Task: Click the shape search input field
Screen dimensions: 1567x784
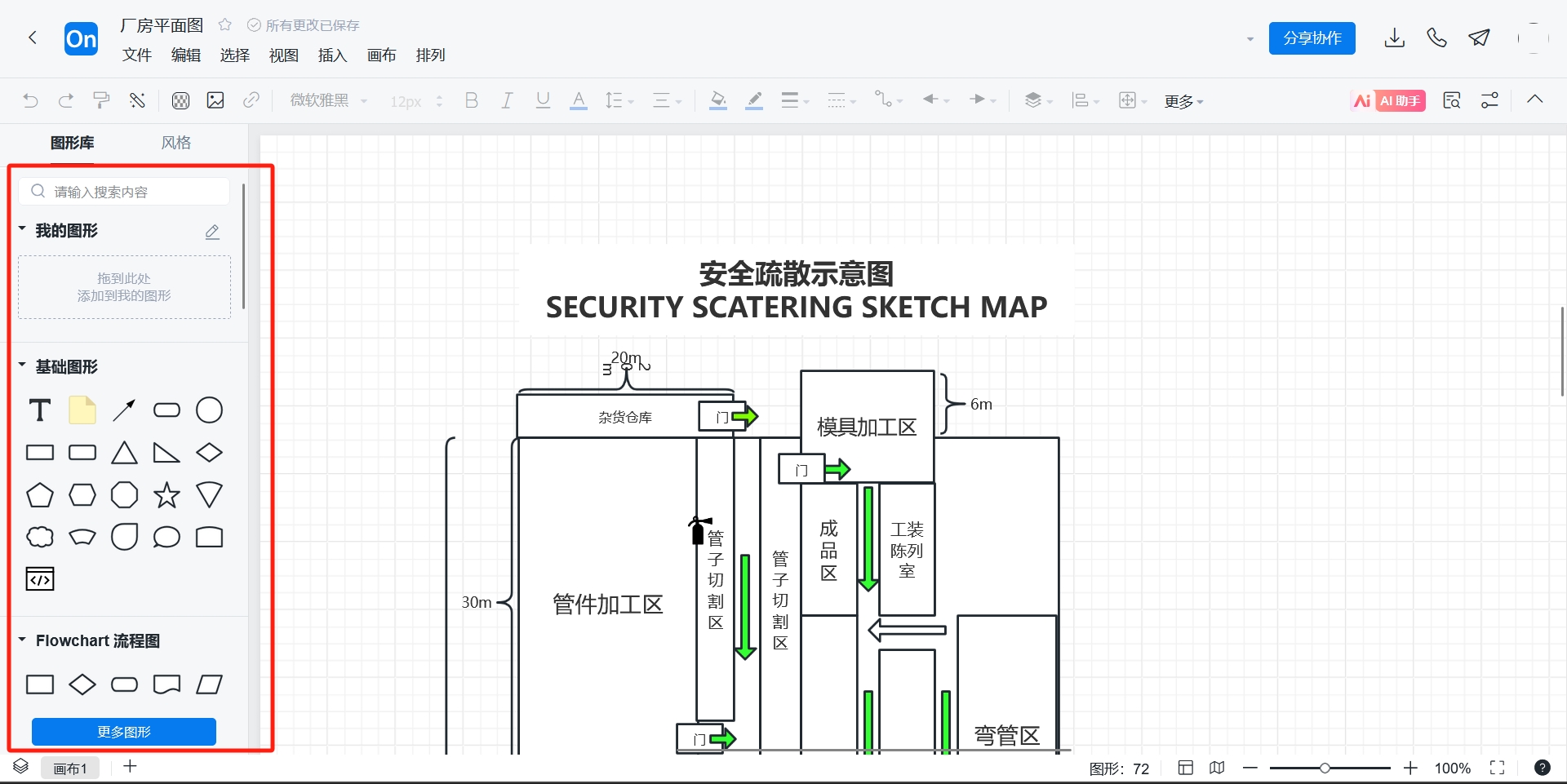Action: tap(124, 192)
